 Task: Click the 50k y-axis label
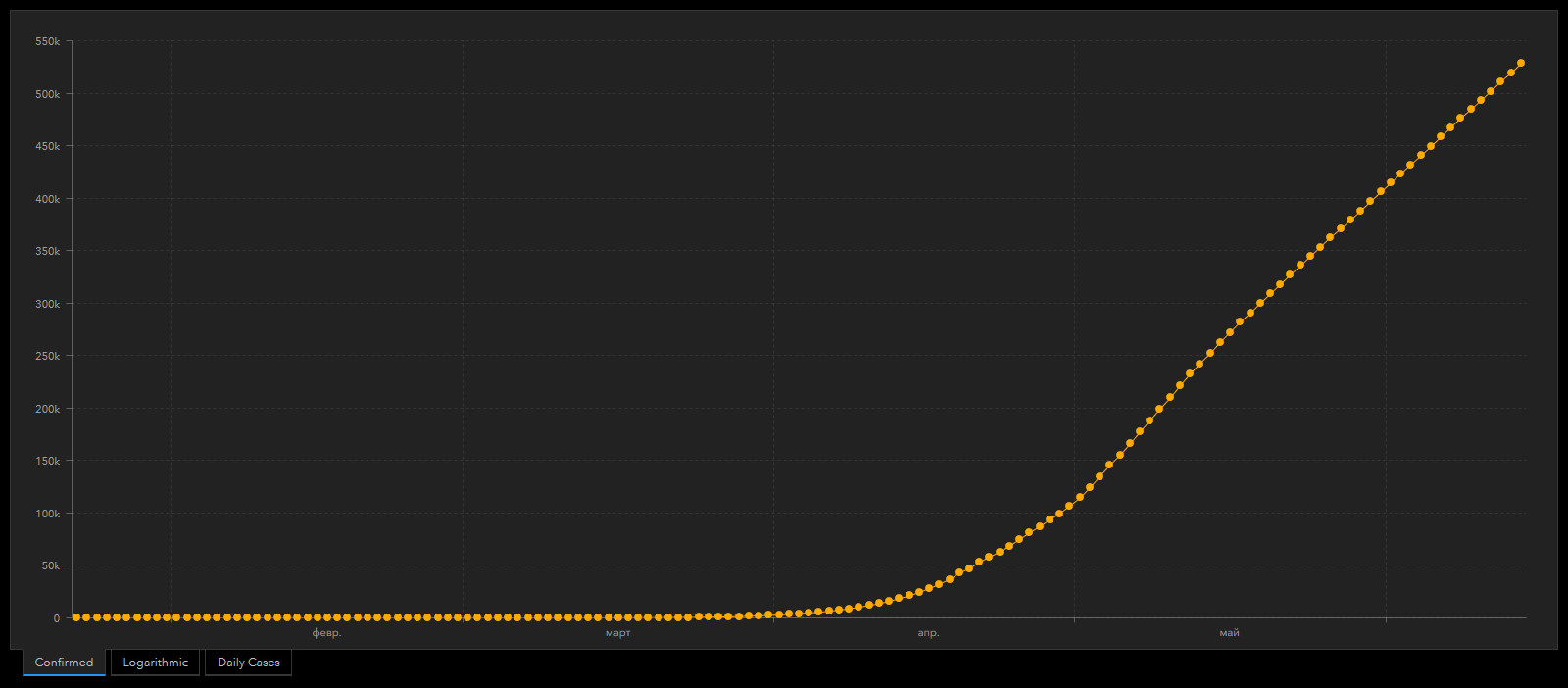pyautogui.click(x=51, y=566)
